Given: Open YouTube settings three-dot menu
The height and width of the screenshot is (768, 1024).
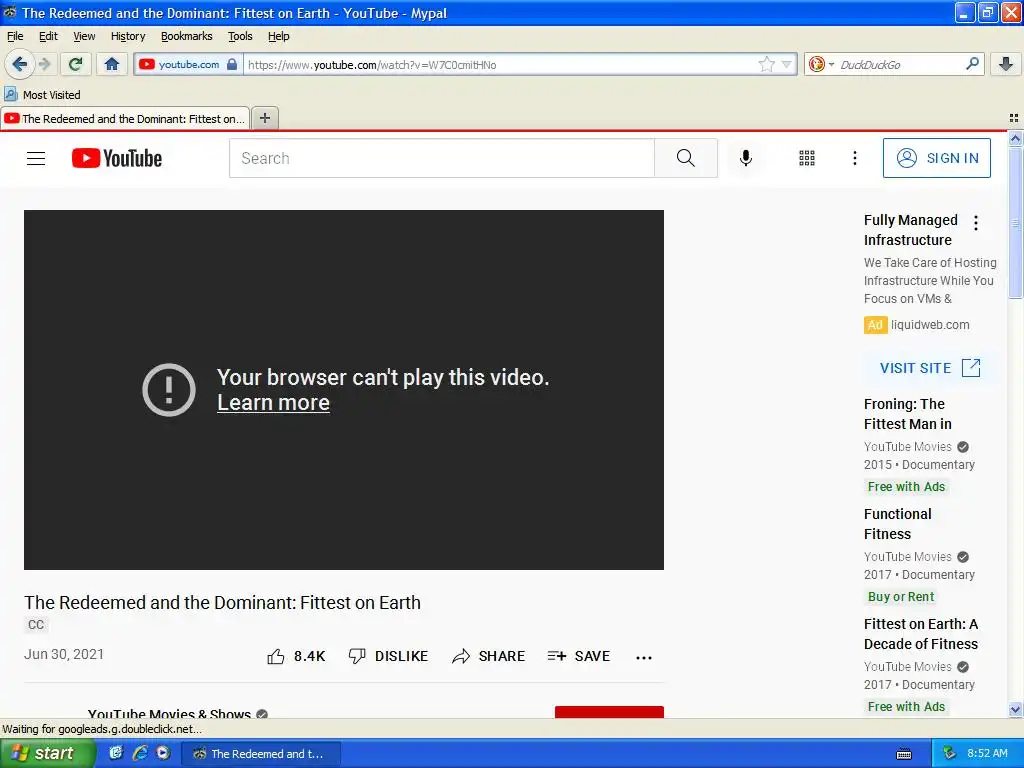Looking at the screenshot, I should pyautogui.click(x=855, y=158).
